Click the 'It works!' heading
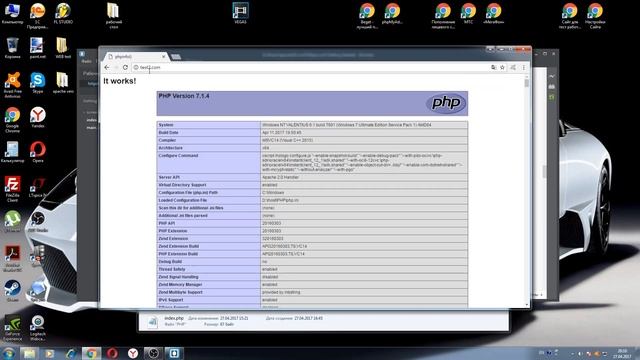This screenshot has height=360, width=640. [x=120, y=81]
